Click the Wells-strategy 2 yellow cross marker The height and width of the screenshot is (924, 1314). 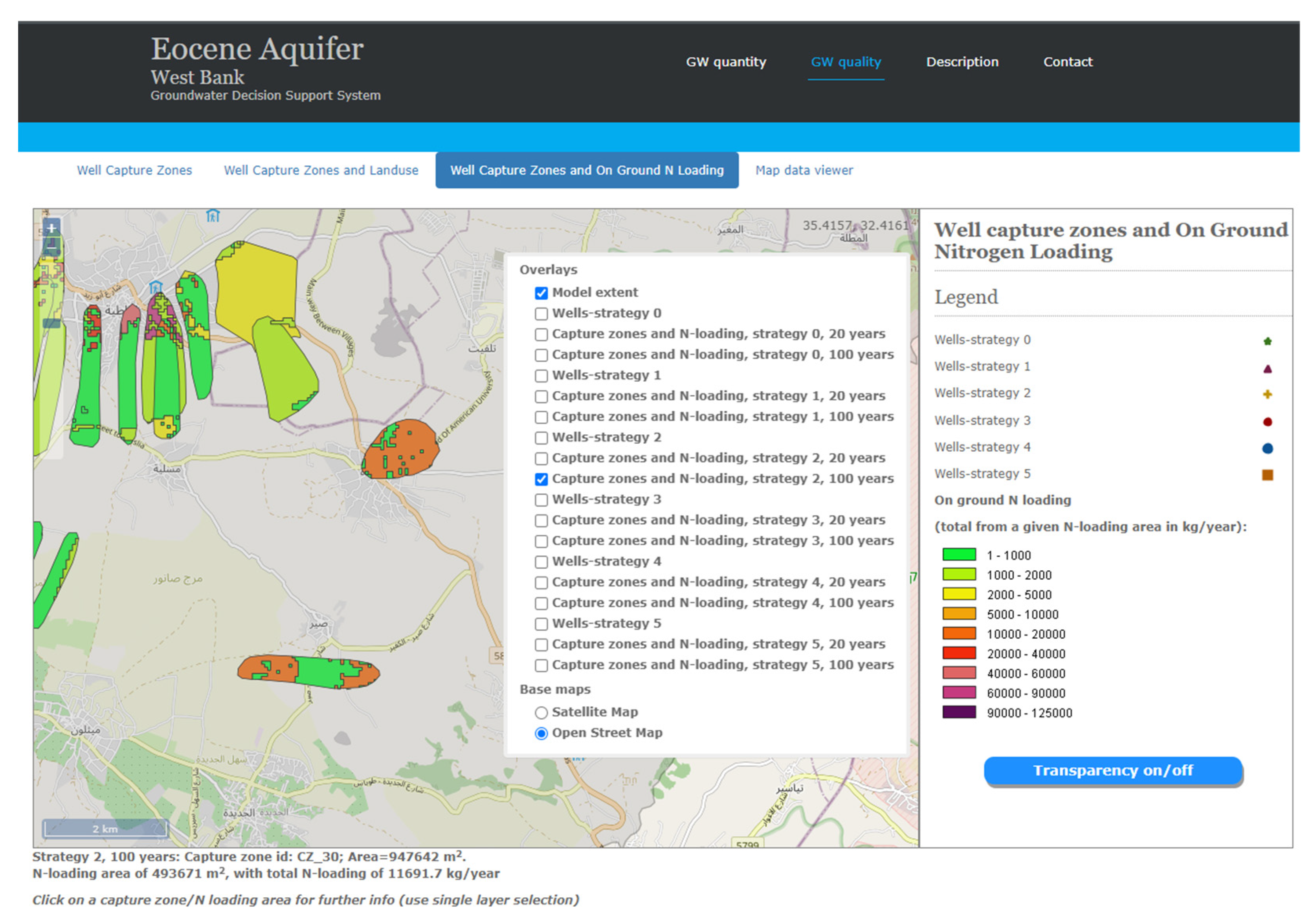pos(1267,395)
